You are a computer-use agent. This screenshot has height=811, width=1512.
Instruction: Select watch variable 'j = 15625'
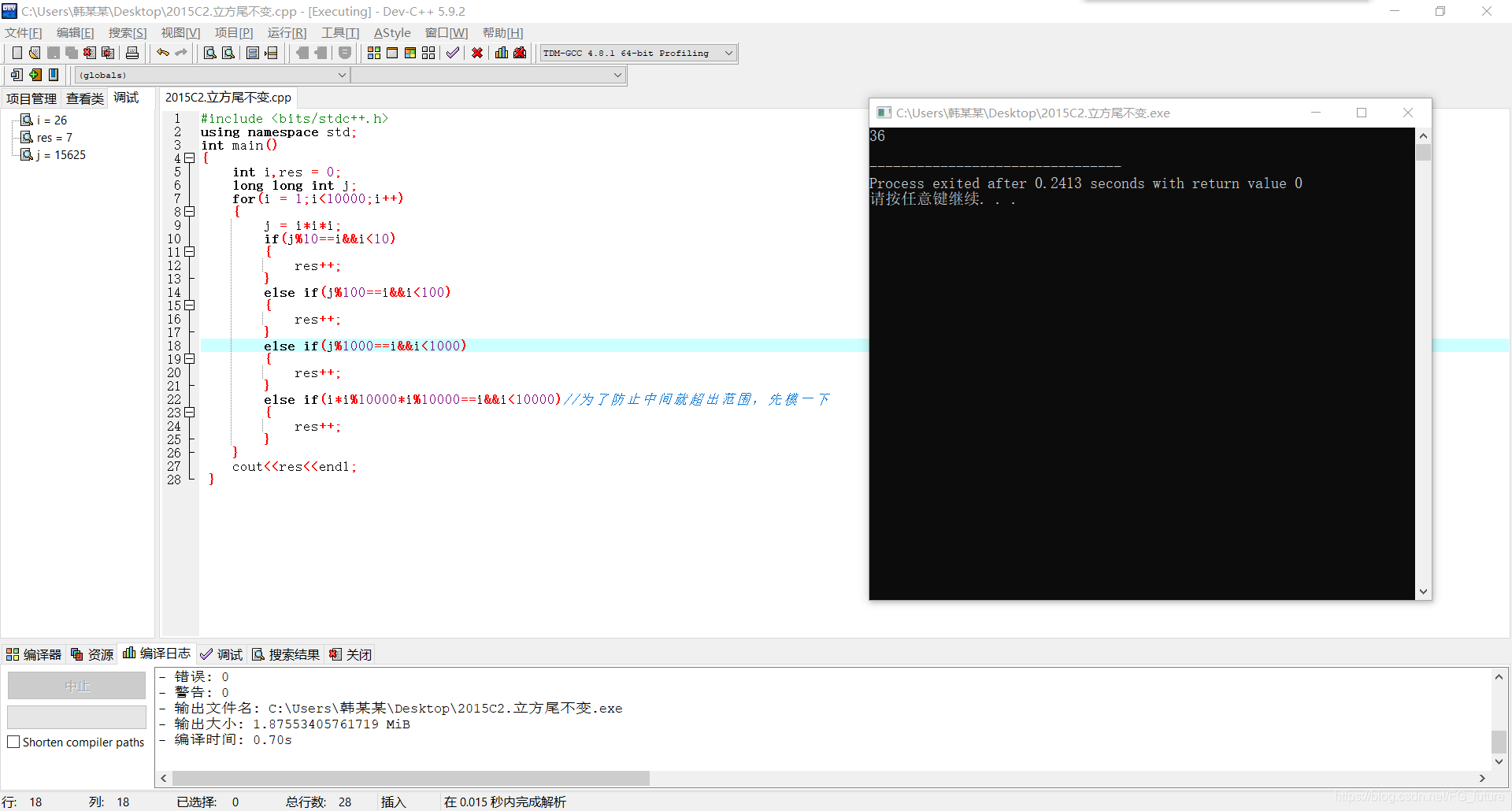tap(61, 155)
